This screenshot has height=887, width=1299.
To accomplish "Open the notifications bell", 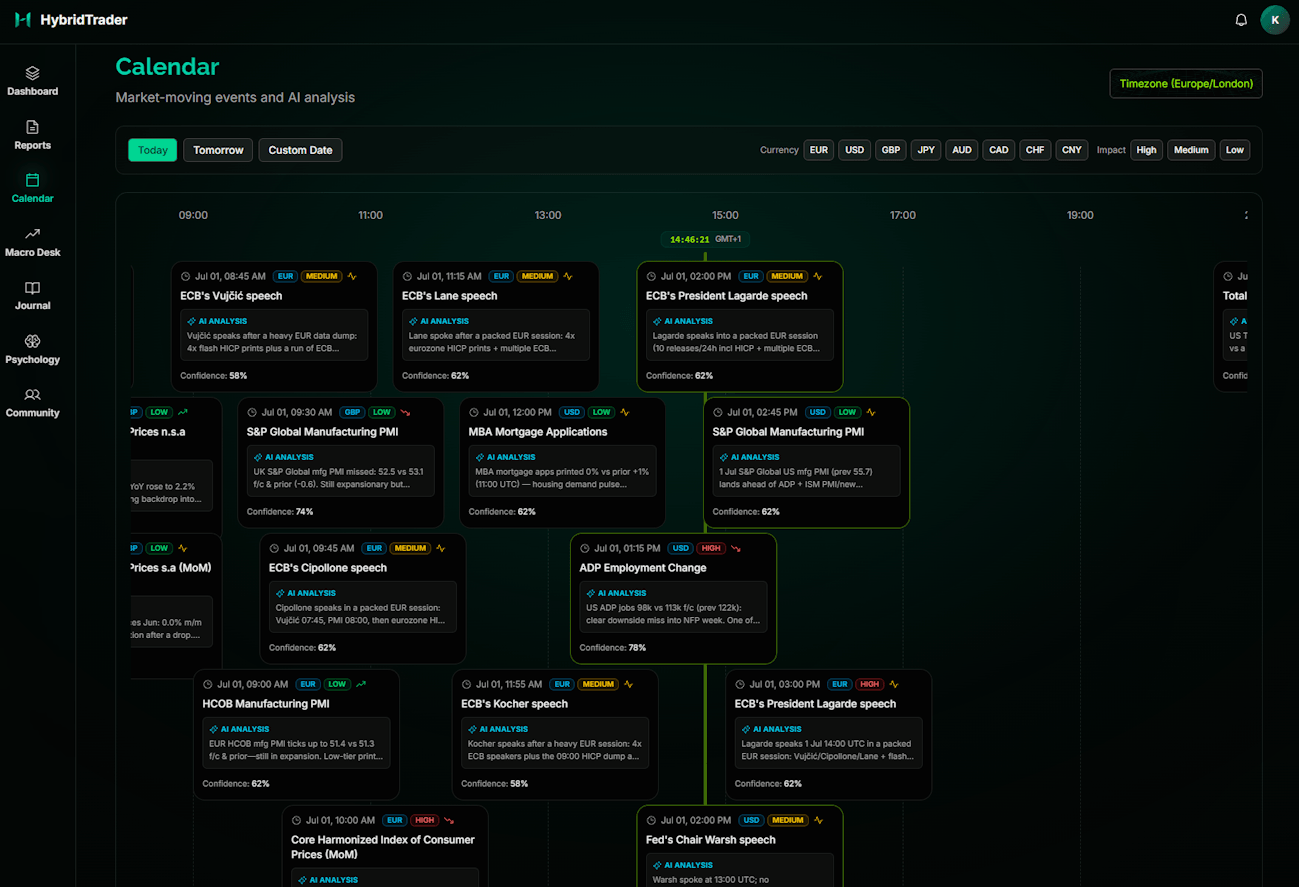I will click(1241, 20).
